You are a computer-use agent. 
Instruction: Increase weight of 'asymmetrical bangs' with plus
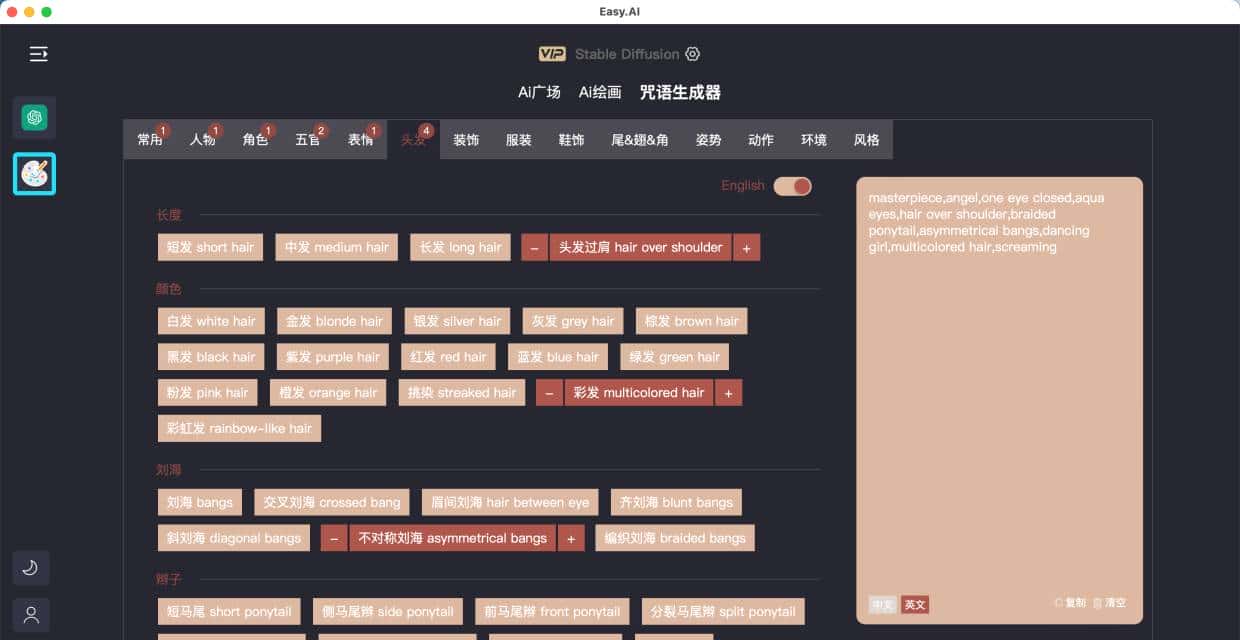[x=571, y=537]
